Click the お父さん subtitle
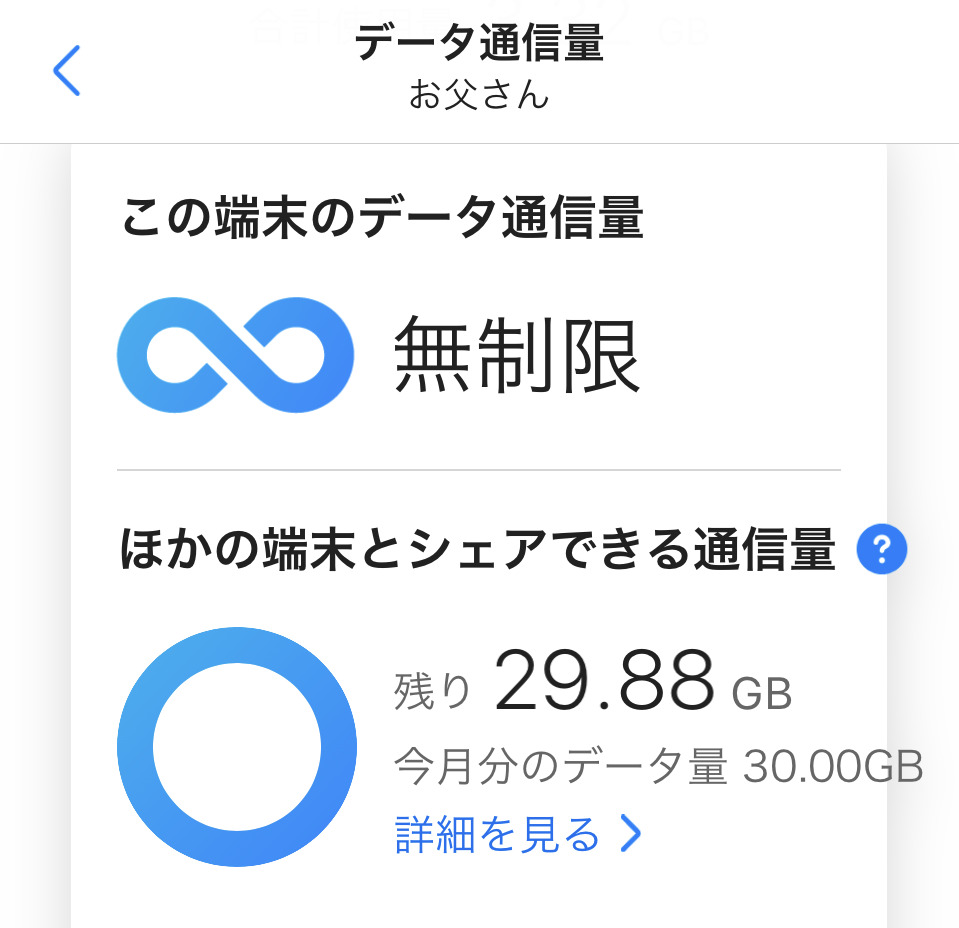 coord(479,95)
